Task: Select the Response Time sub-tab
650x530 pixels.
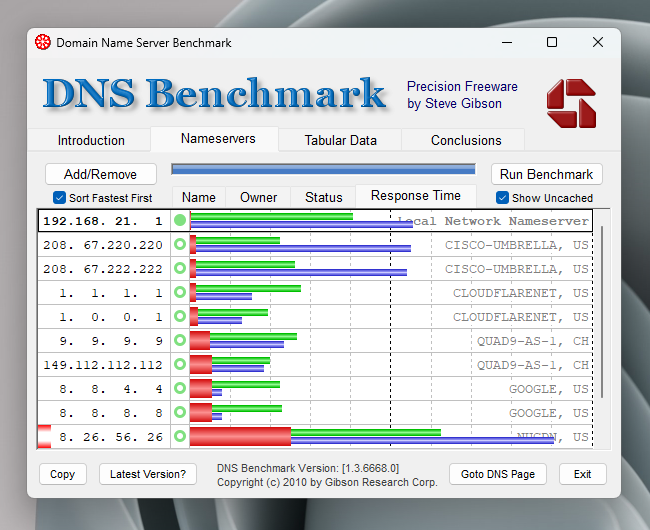Action: (416, 196)
